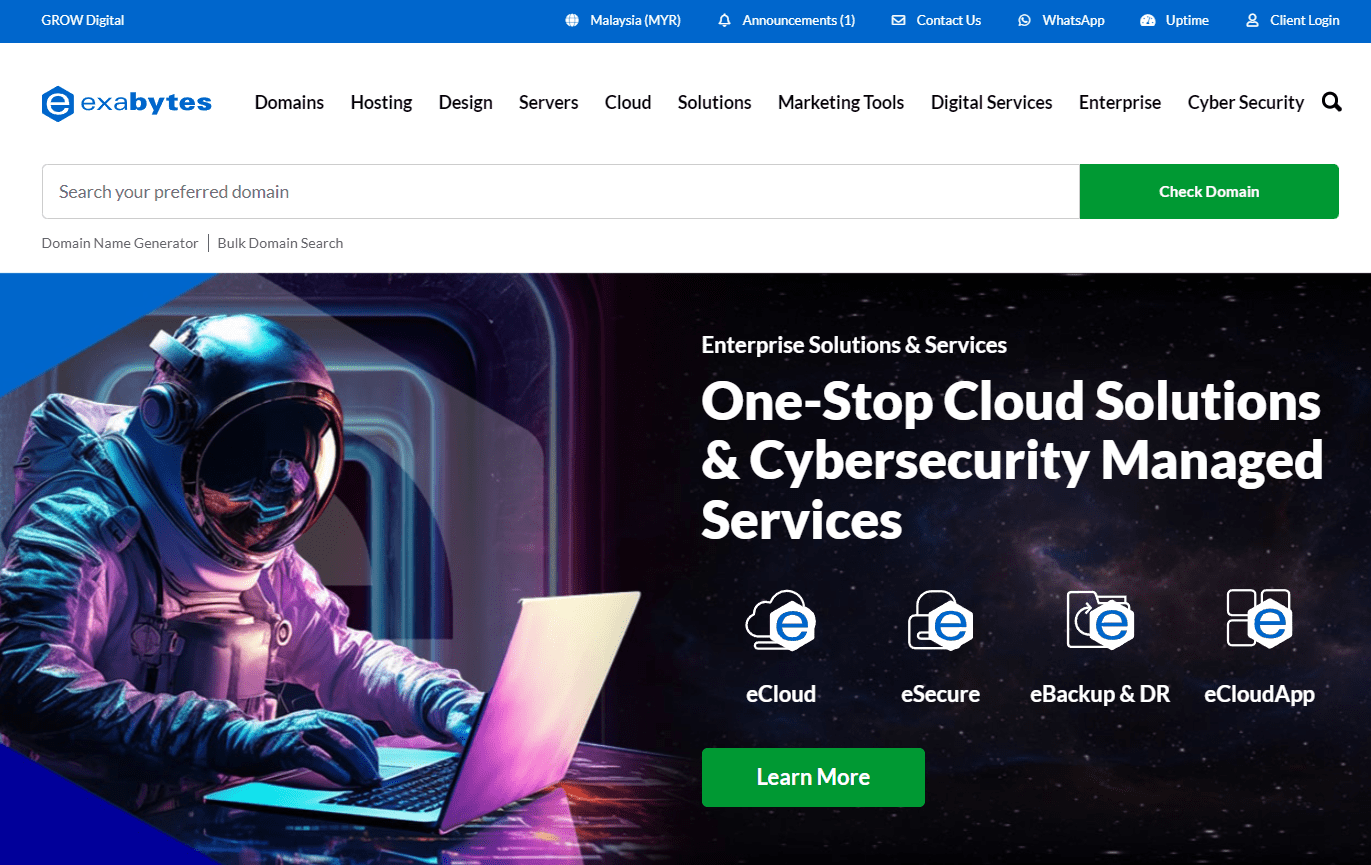Open the Enterprise menu
The width and height of the screenshot is (1371, 865).
pos(1120,102)
